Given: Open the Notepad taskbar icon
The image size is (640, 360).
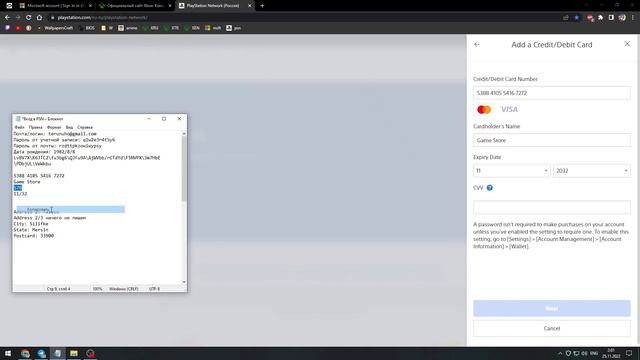Looking at the screenshot, I should pyautogui.click(x=58, y=353).
